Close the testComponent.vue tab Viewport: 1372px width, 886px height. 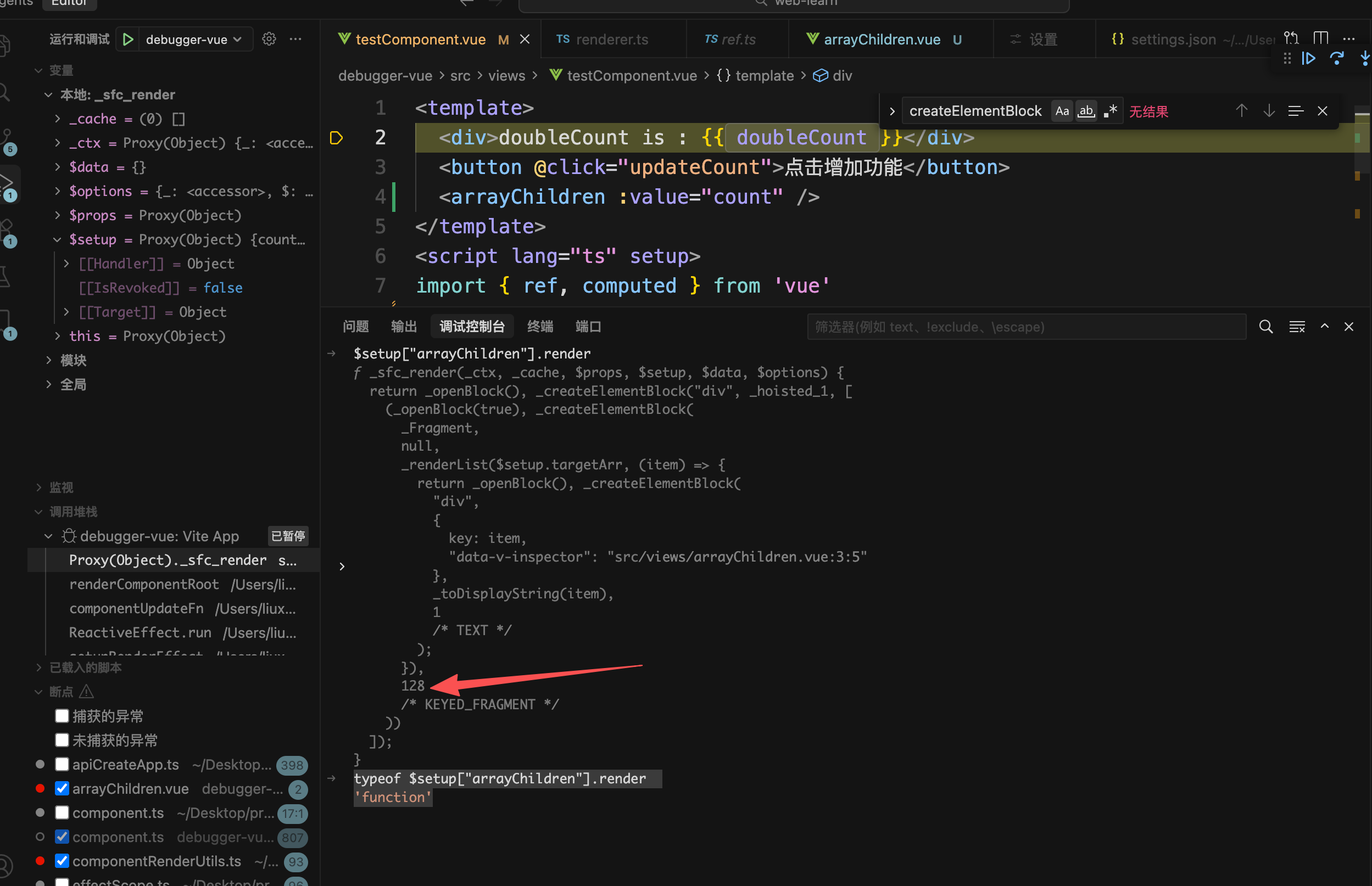tap(525, 39)
